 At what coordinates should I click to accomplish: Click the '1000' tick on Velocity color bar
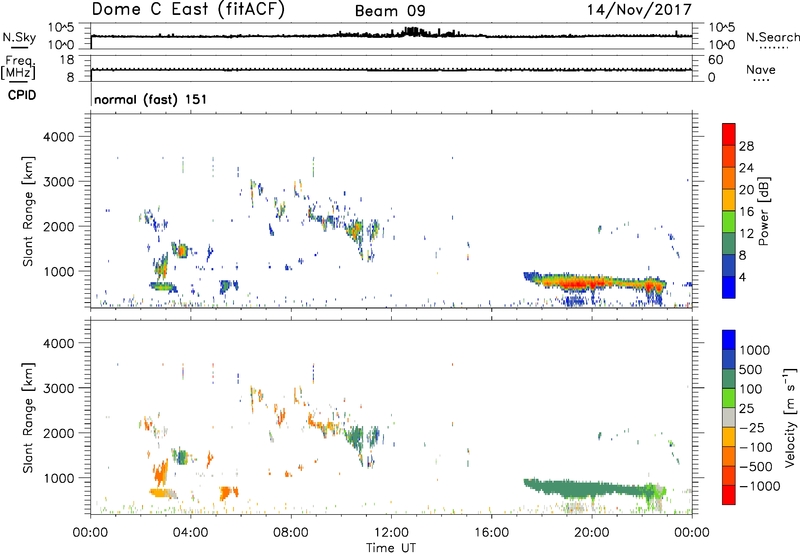(x=755, y=350)
